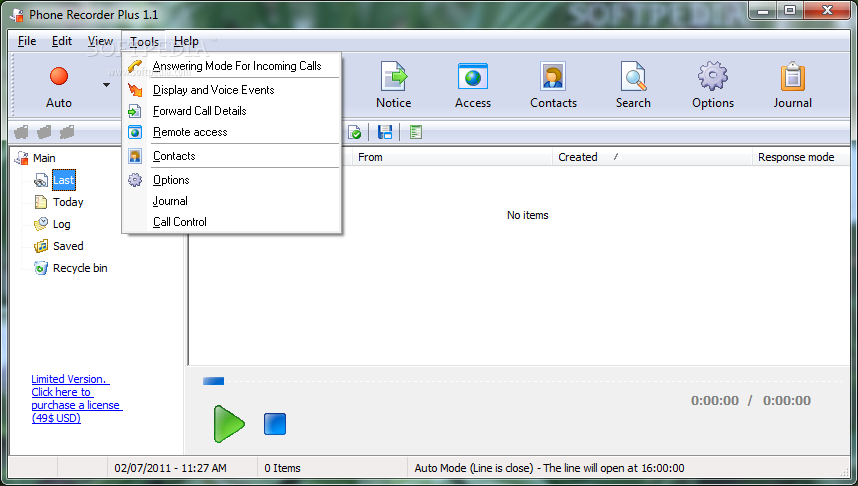Sort by the From column header

click(x=452, y=157)
